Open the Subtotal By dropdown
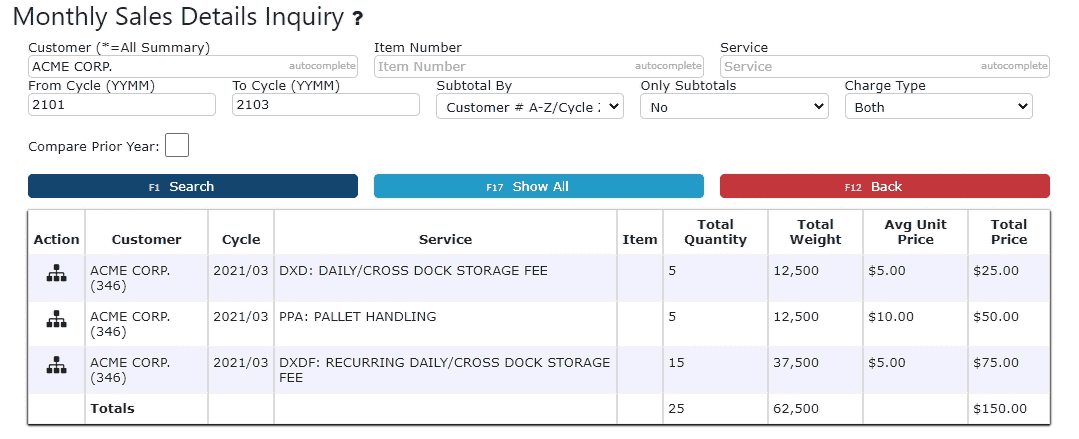 tap(530, 107)
